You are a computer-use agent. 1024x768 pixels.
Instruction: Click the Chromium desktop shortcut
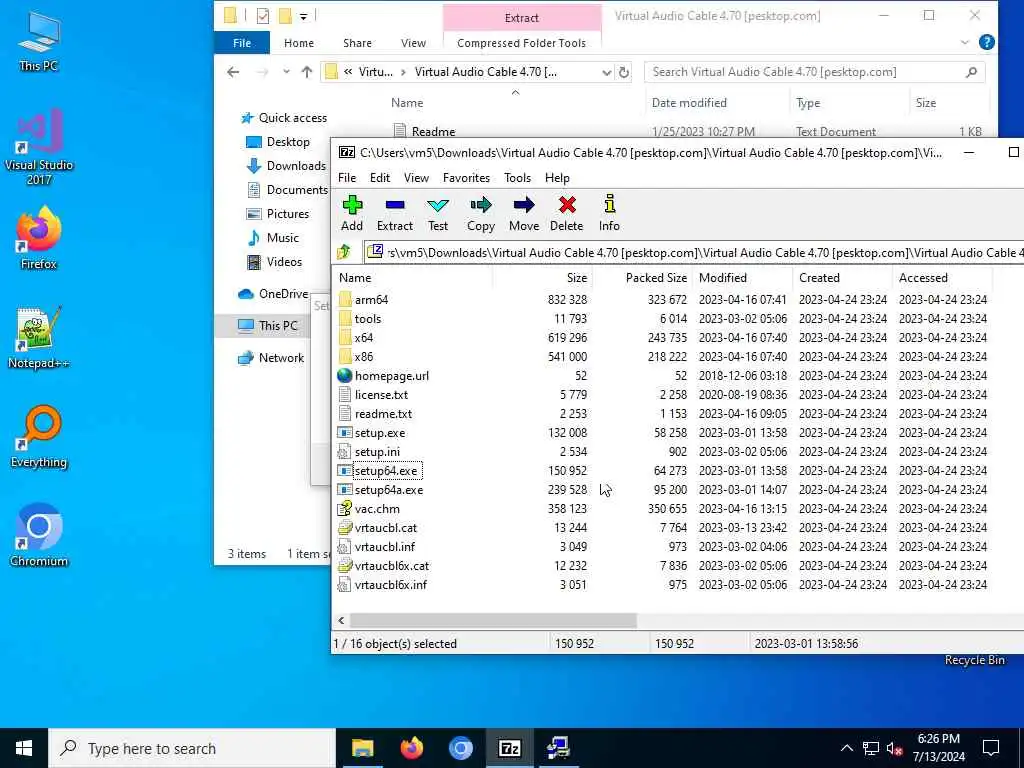pos(39,536)
